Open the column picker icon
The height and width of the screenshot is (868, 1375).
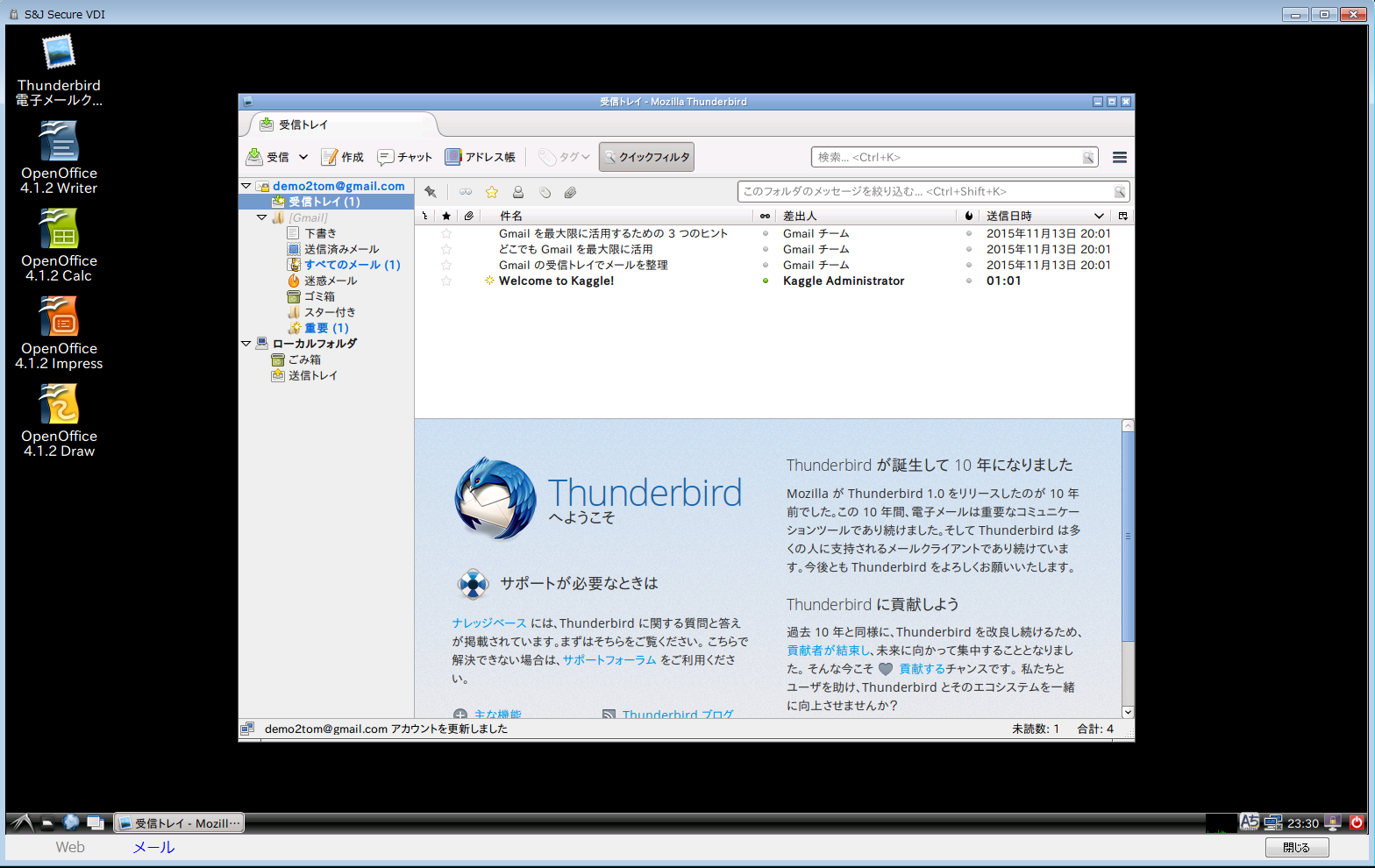pyautogui.click(x=1122, y=216)
